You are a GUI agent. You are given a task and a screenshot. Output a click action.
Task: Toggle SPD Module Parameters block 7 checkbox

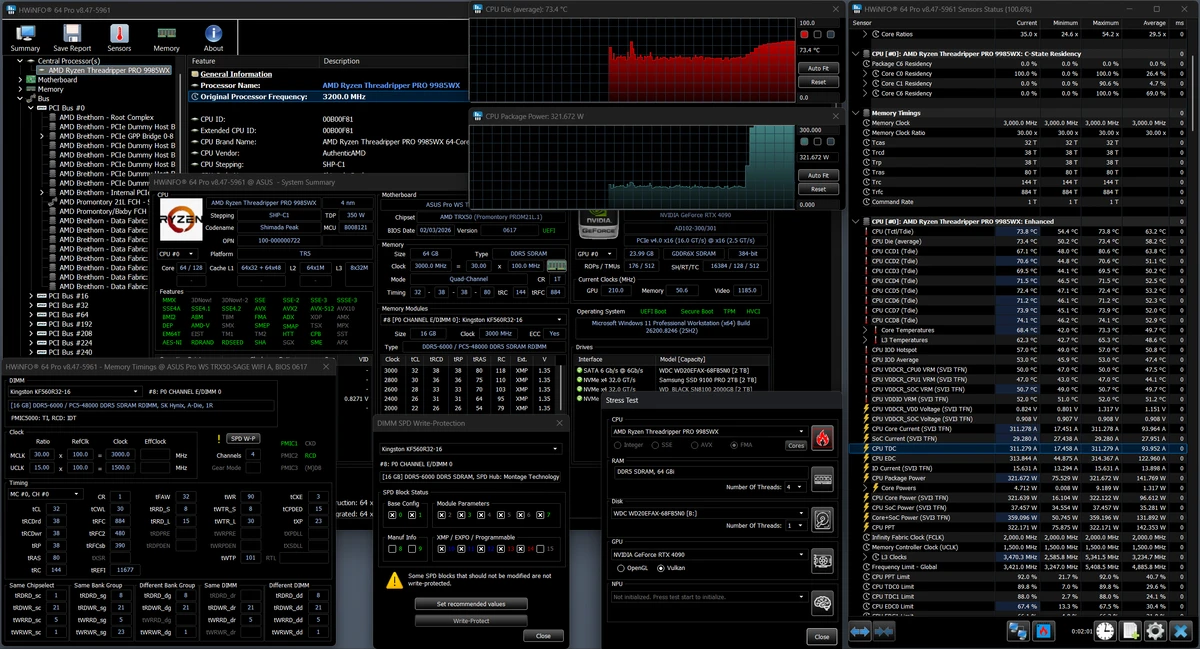[x=540, y=515]
